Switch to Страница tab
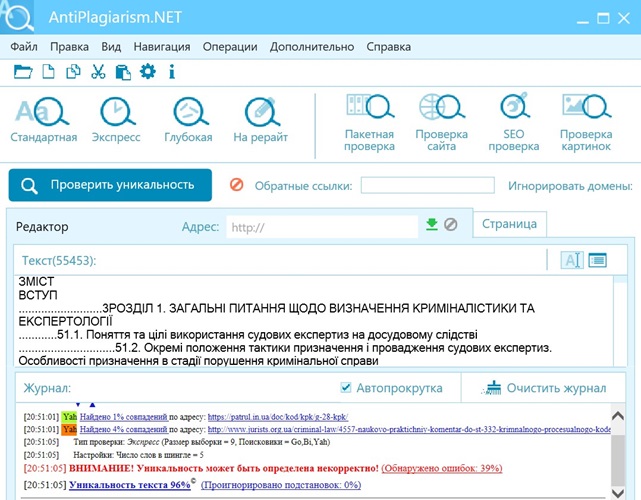Image resolution: width=641 pixels, height=500 pixels. tap(509, 224)
